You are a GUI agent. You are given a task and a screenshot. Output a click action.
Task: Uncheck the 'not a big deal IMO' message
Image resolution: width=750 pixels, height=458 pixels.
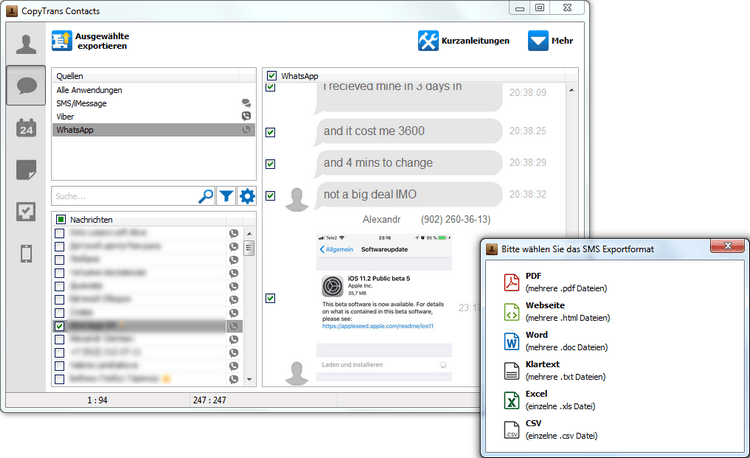point(270,196)
